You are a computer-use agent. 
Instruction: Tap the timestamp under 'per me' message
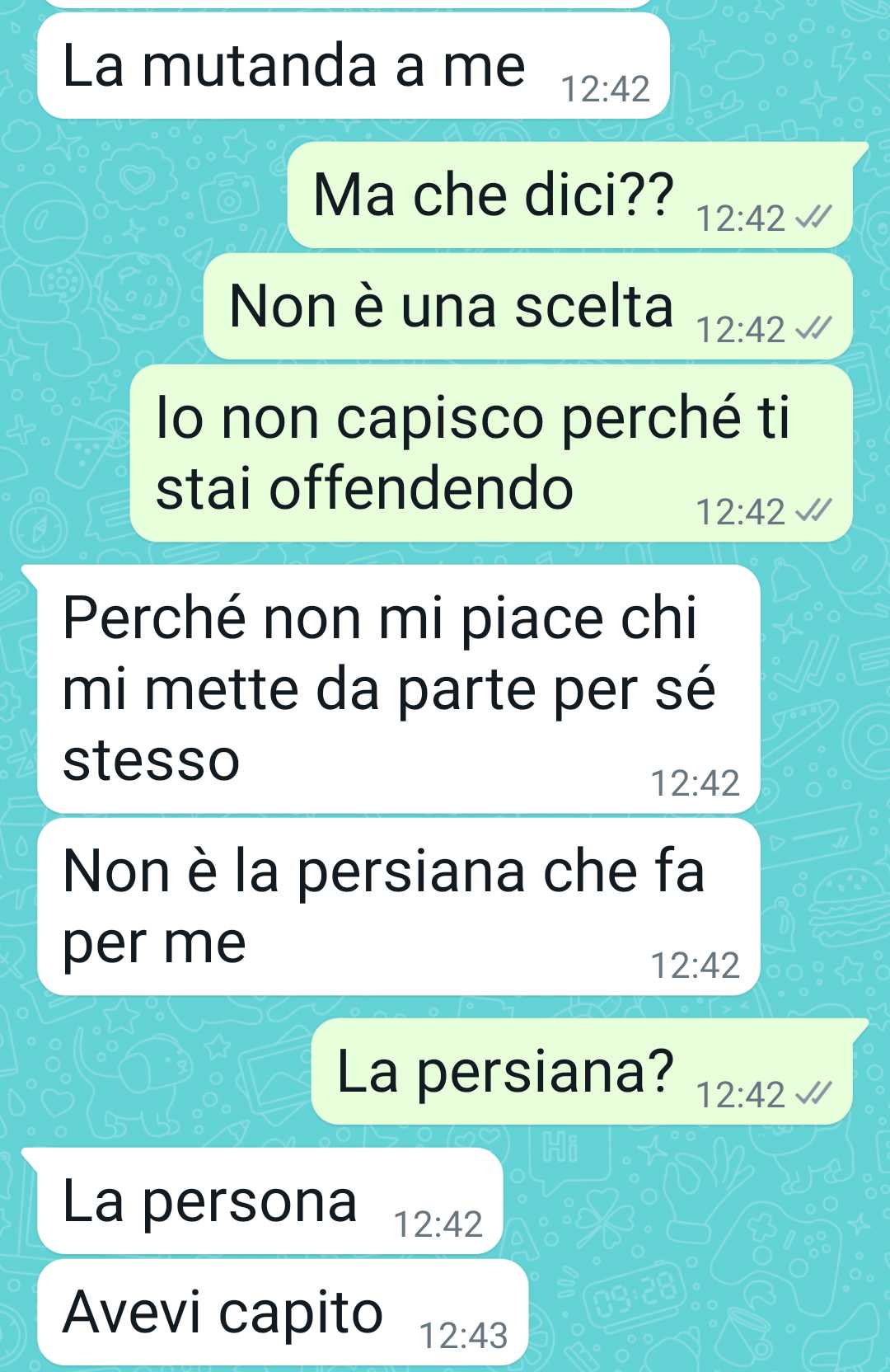coord(696,966)
